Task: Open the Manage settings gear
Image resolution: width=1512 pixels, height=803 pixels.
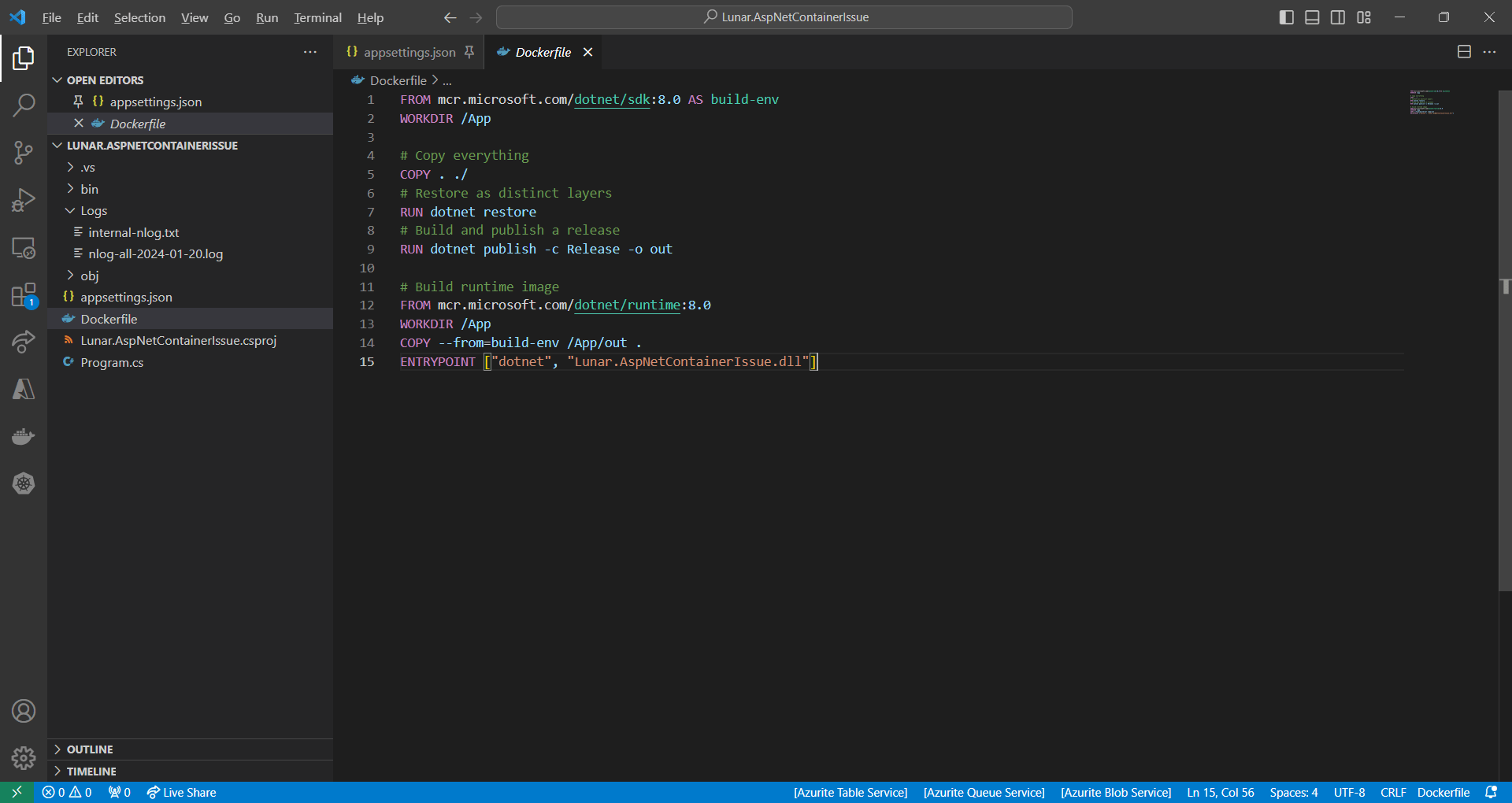Action: (24, 758)
